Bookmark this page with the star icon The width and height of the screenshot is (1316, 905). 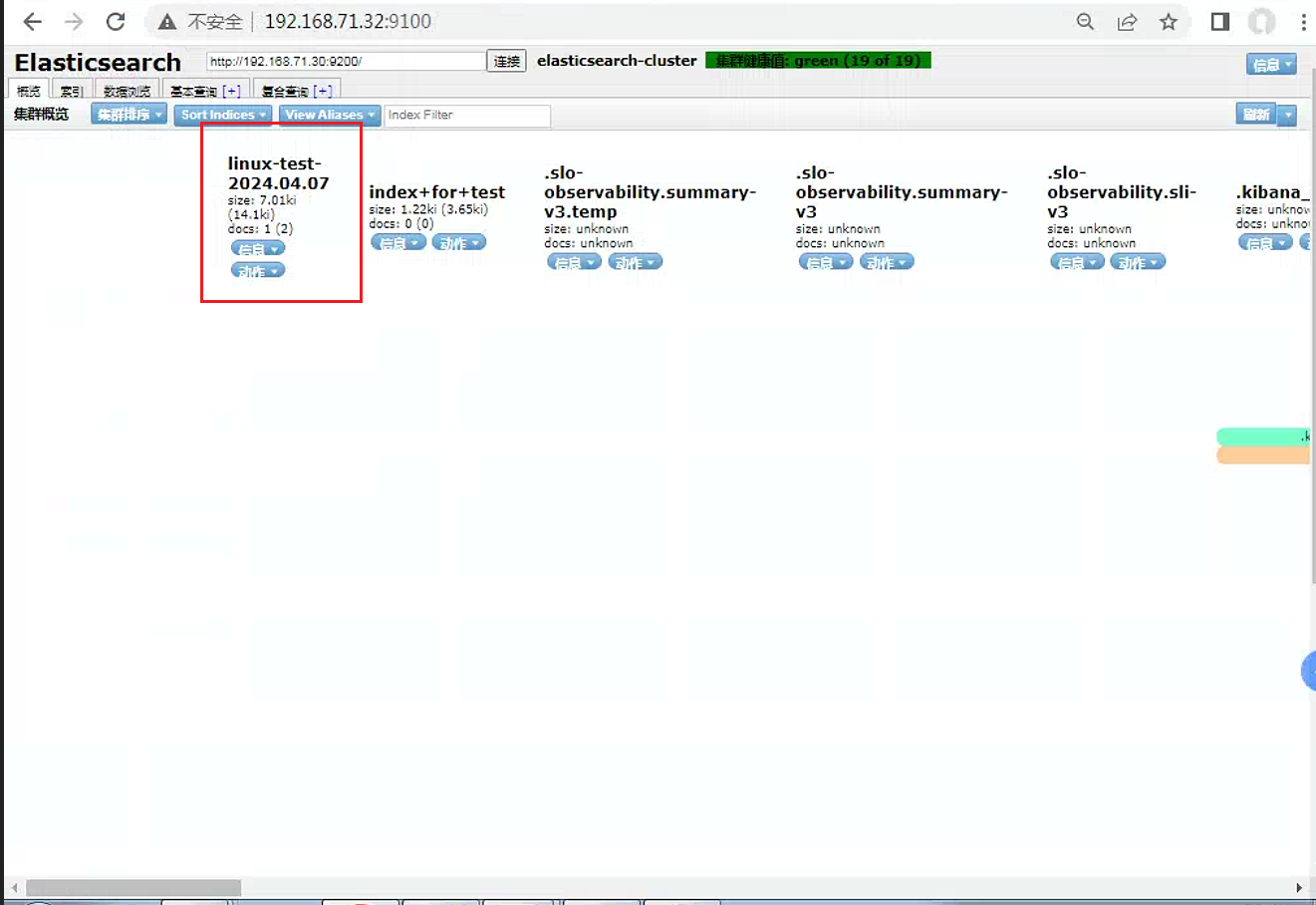point(1169,22)
